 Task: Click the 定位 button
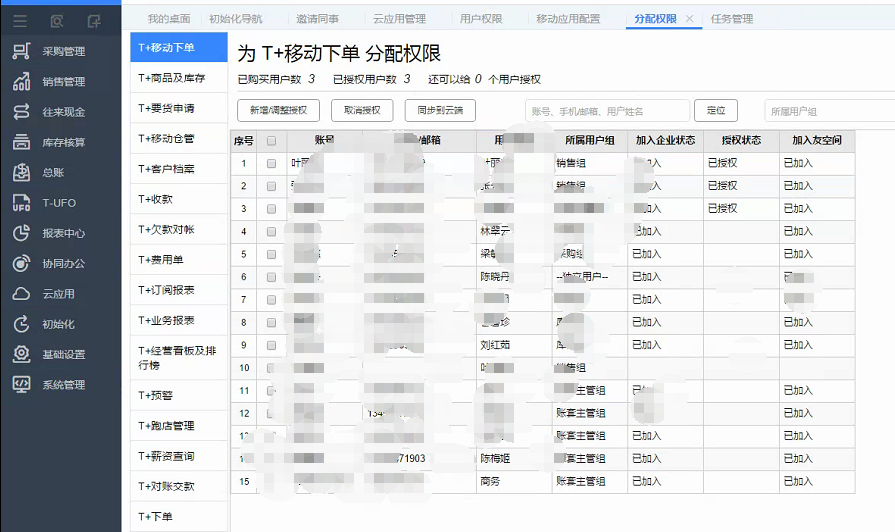(x=716, y=110)
